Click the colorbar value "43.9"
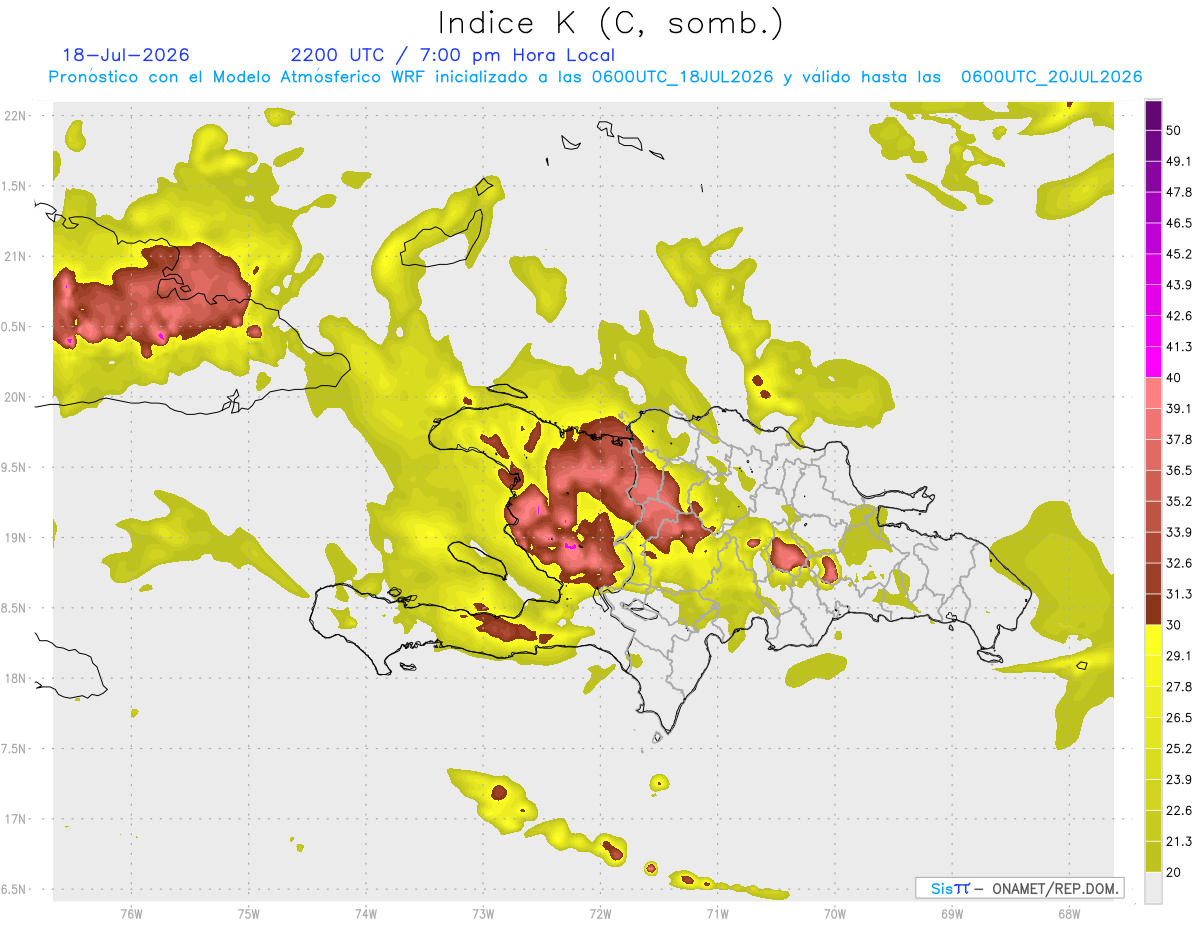Image resolution: width=1200 pixels, height=927 pixels. (x=1179, y=285)
